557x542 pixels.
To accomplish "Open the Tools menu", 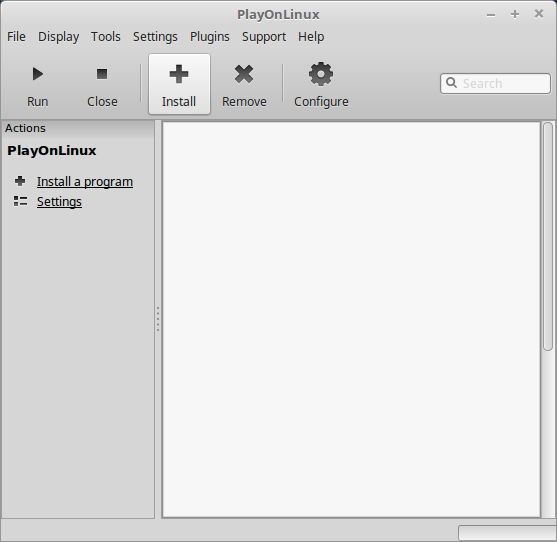I will (x=106, y=37).
